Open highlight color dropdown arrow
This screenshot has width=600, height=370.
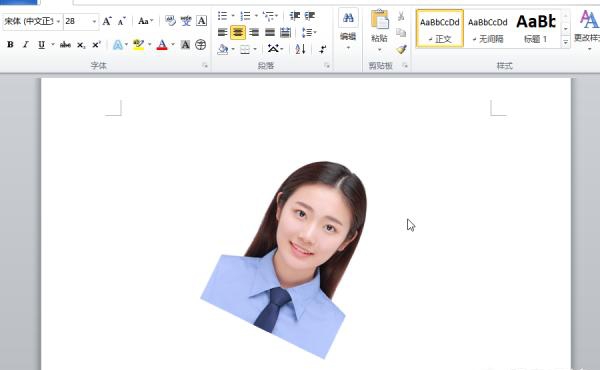(150, 45)
